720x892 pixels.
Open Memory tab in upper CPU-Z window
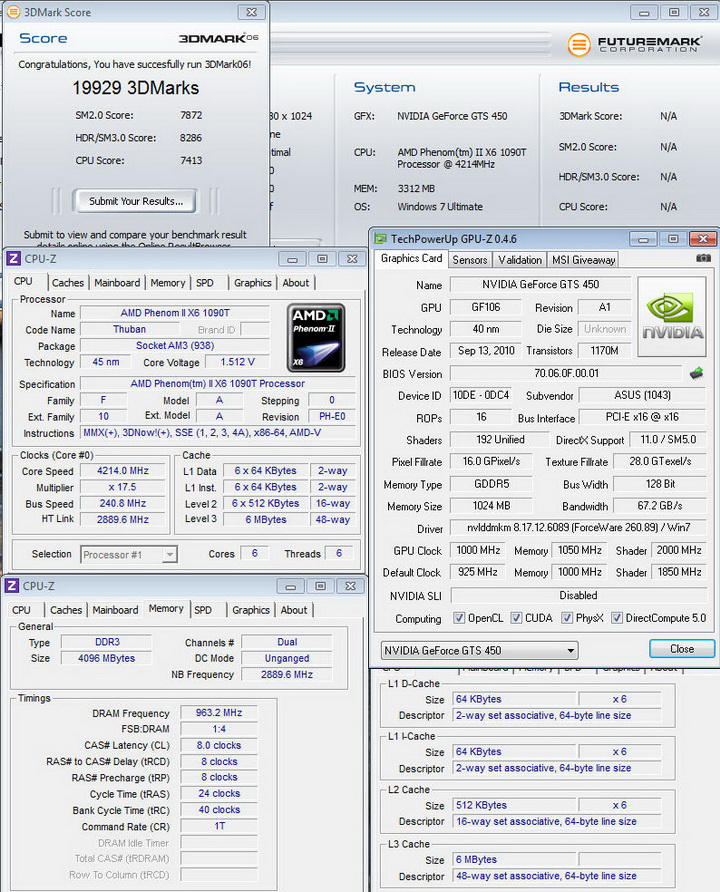[168, 283]
